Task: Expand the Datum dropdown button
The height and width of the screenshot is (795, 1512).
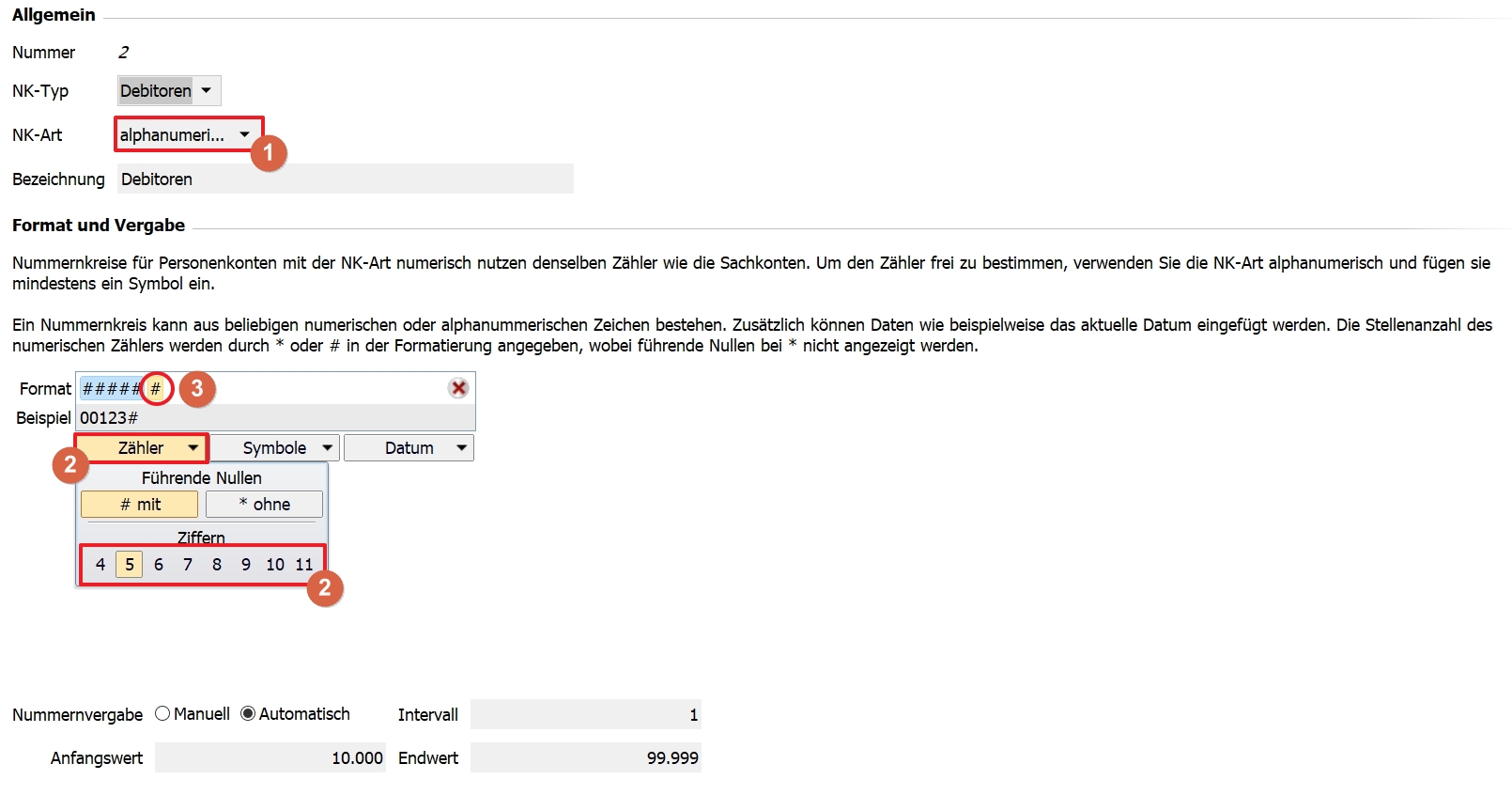Action: click(409, 448)
